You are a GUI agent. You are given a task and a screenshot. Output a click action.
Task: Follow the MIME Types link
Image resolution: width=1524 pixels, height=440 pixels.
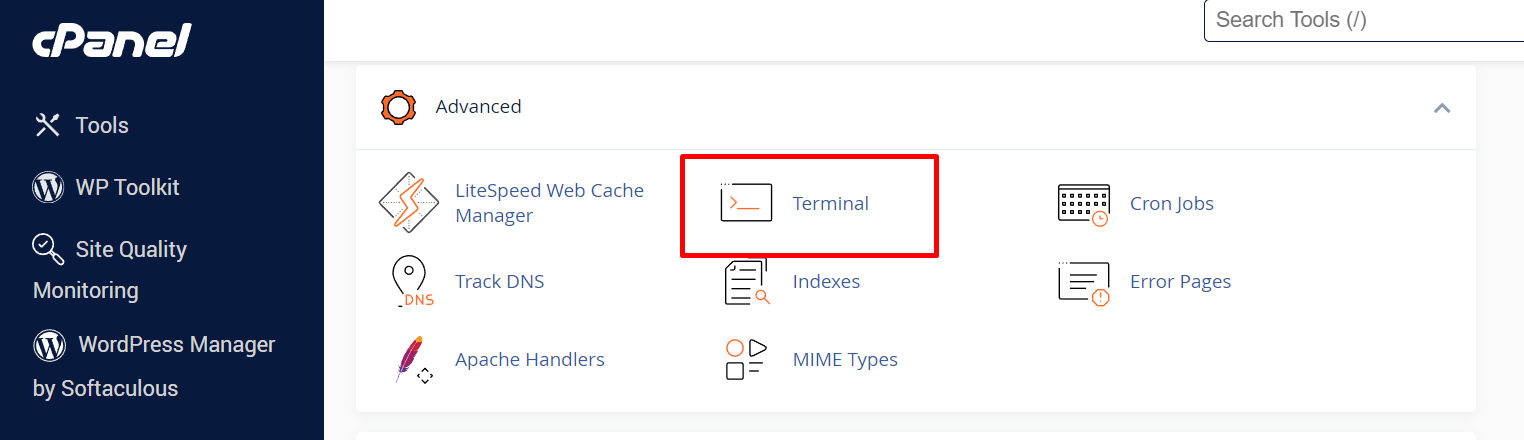point(845,360)
